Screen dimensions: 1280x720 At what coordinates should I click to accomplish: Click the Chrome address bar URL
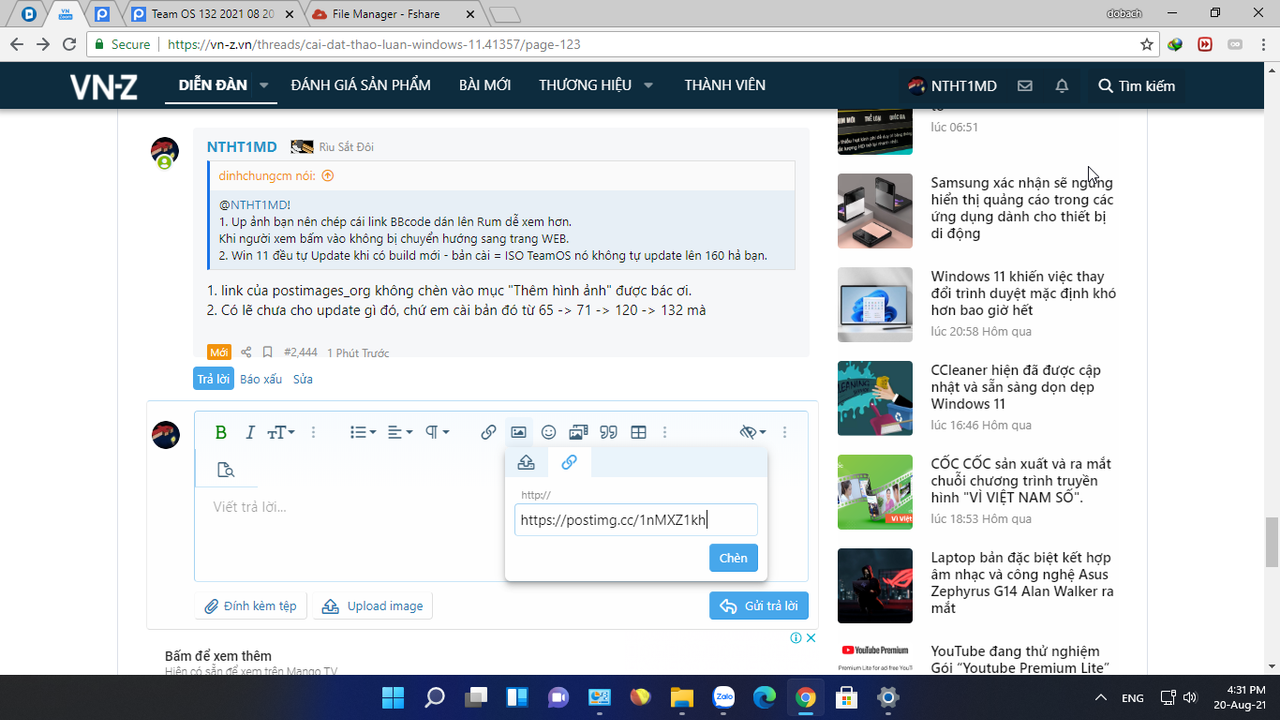(x=374, y=44)
